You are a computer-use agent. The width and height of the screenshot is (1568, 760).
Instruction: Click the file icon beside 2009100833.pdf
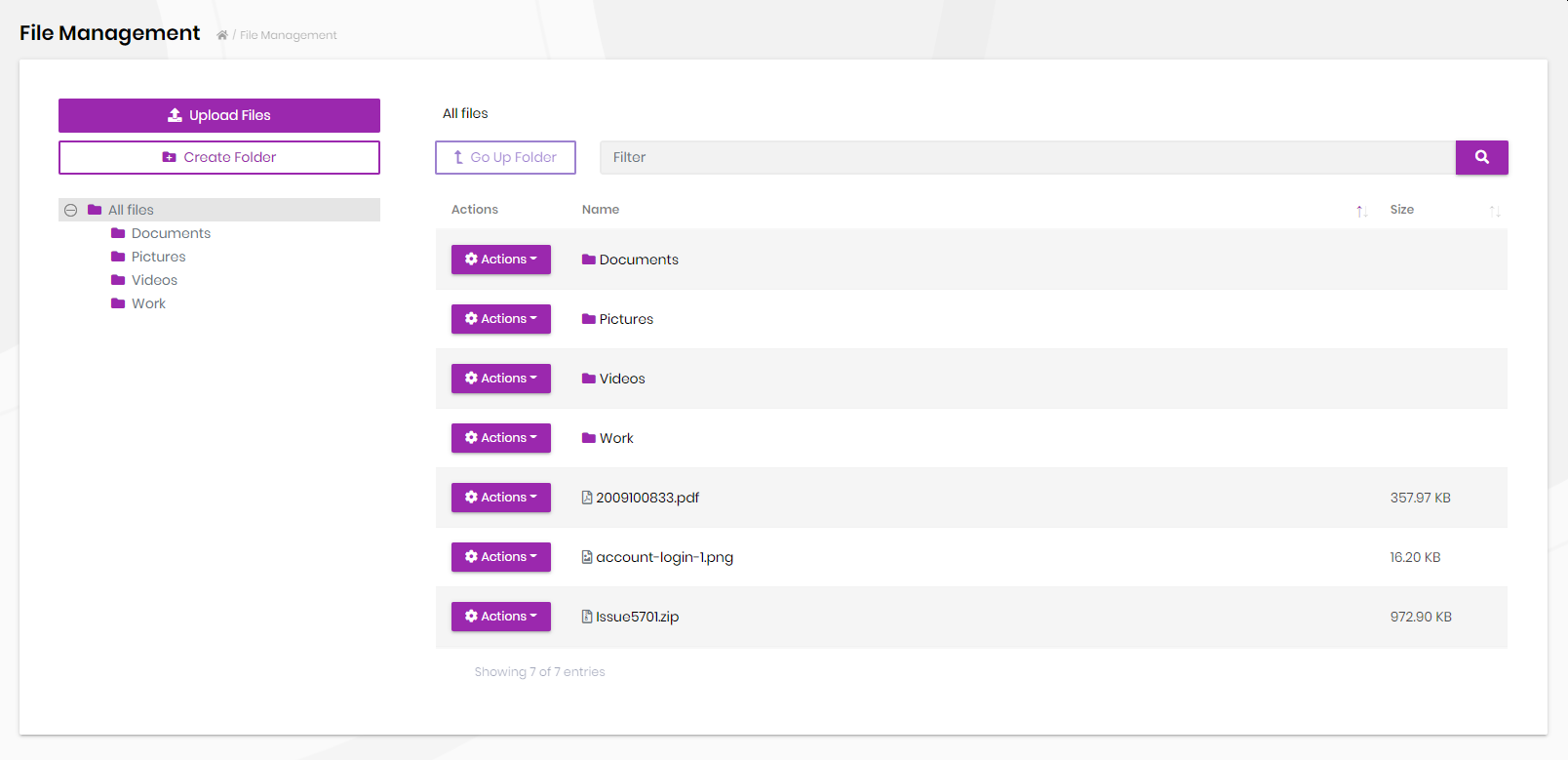tap(587, 498)
